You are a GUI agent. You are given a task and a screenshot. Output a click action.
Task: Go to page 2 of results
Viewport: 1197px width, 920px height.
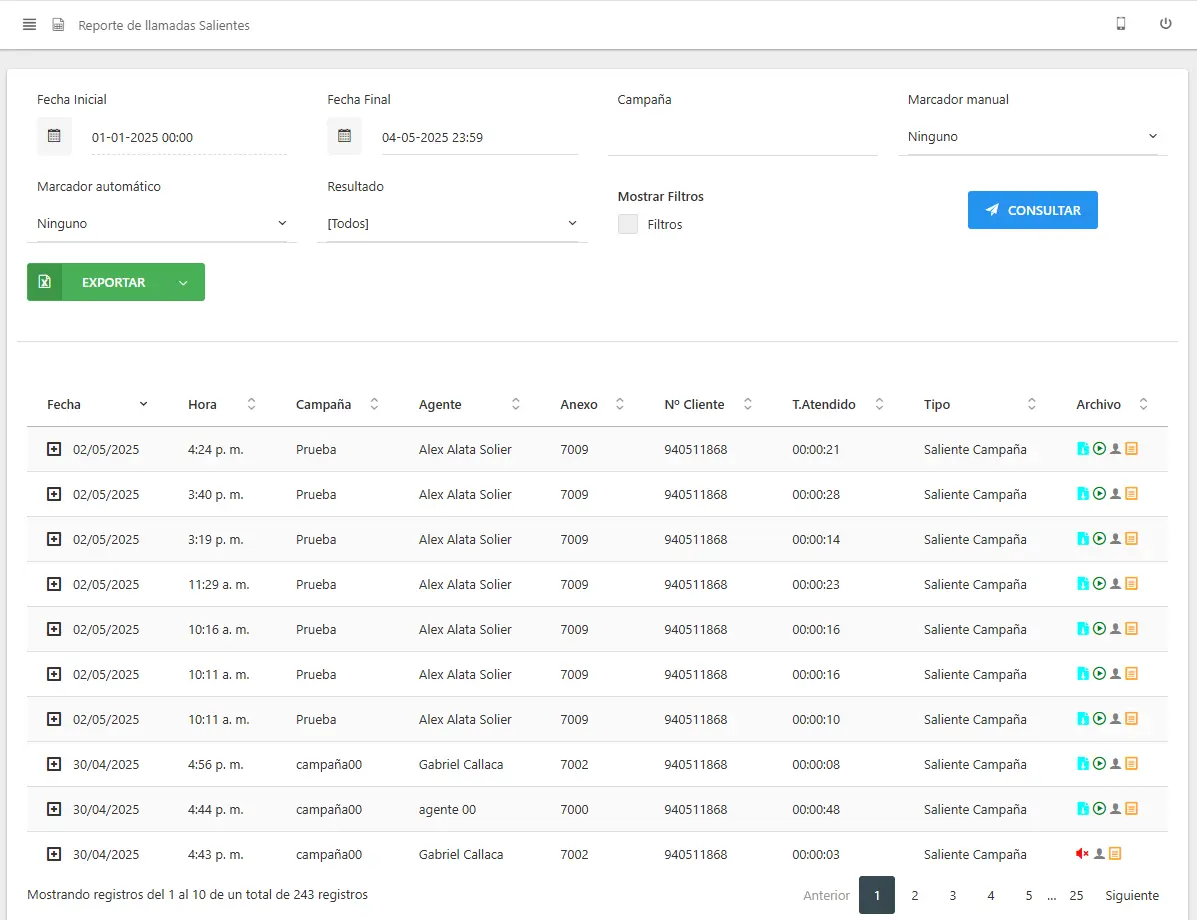click(915, 895)
